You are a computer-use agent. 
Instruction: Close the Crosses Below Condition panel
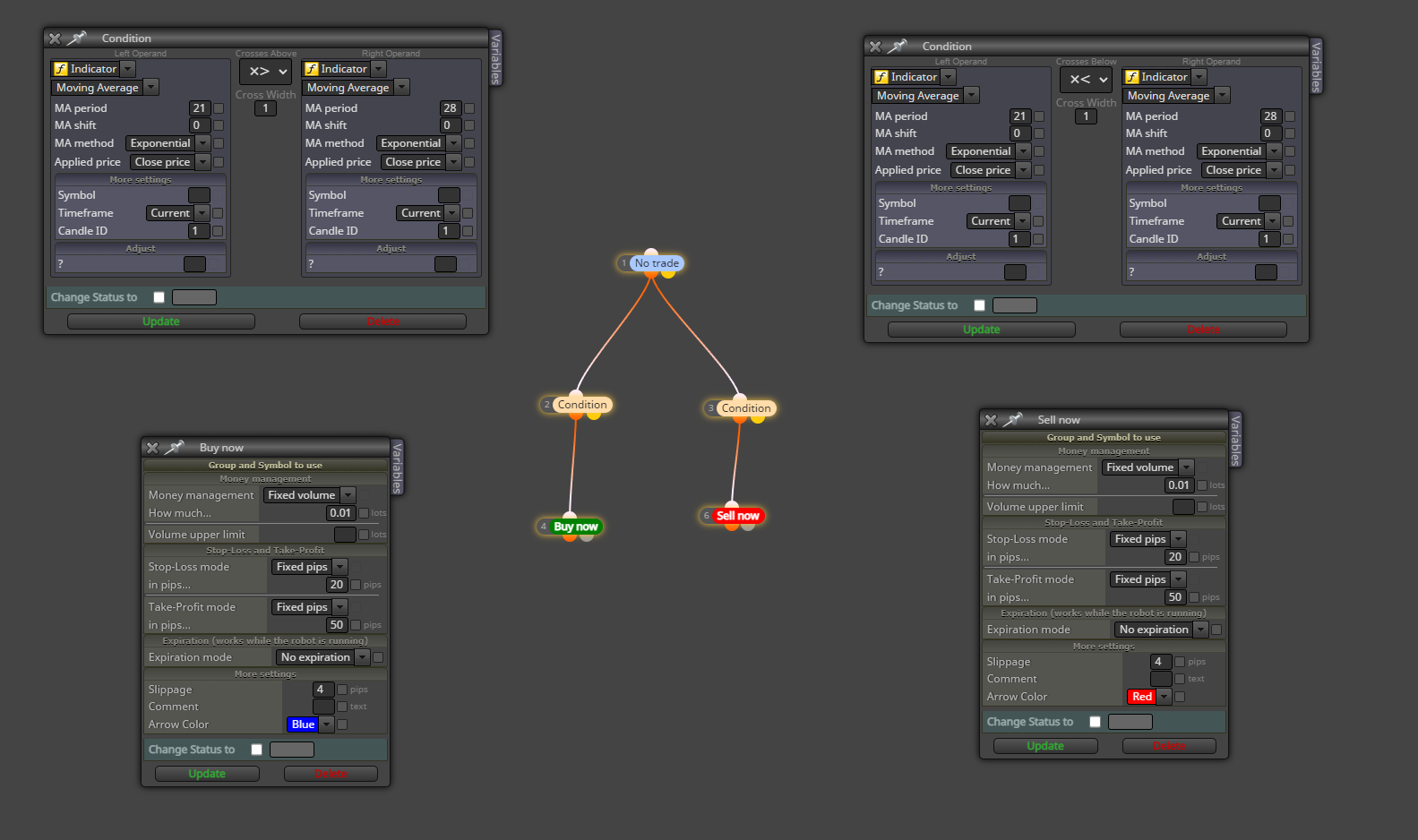click(875, 47)
